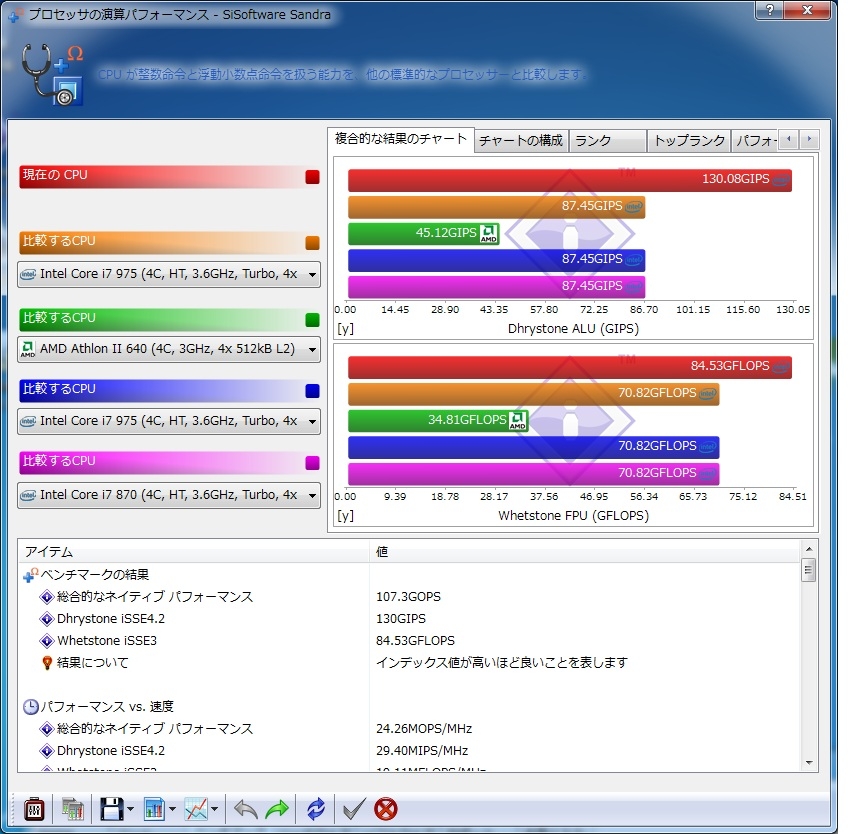Click the red cancel X icon
The image size is (864, 834).
386,809
